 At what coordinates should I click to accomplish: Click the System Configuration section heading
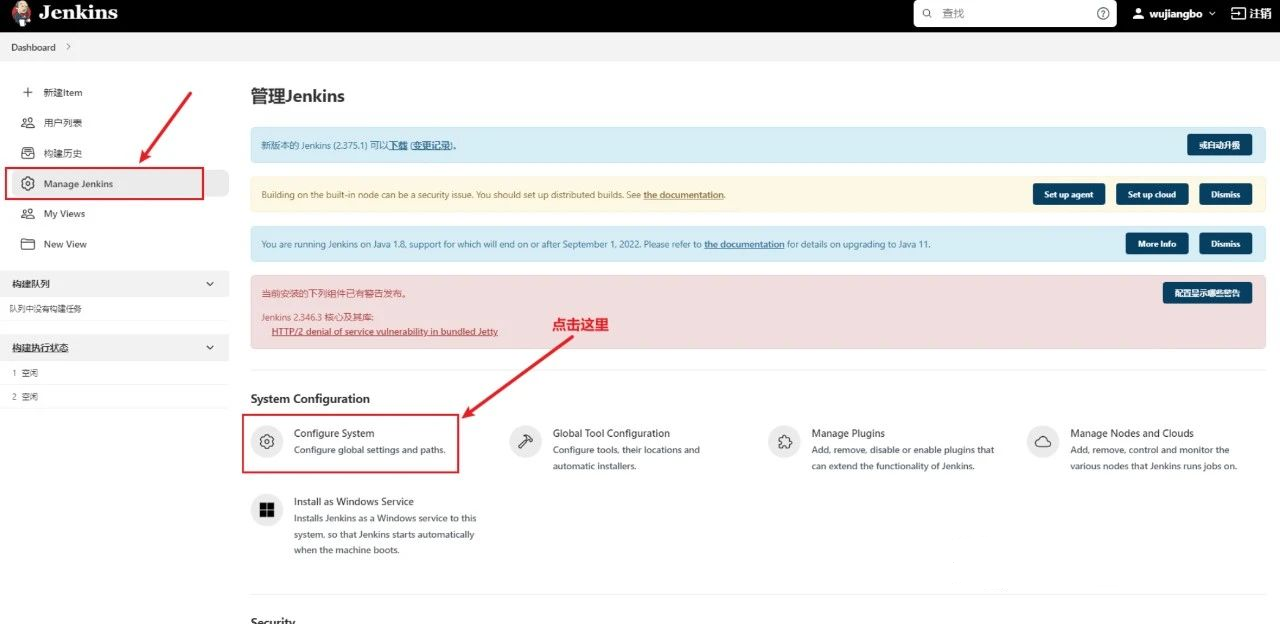tap(310, 399)
